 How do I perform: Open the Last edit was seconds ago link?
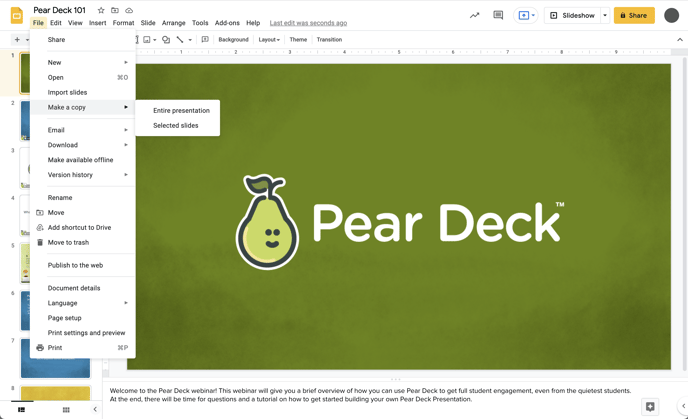(308, 23)
